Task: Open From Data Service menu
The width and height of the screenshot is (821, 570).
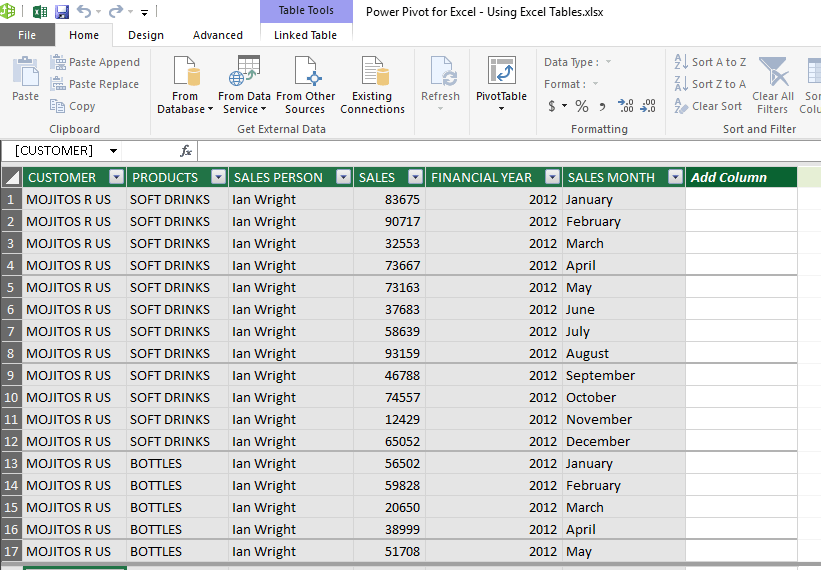Action: [244, 85]
